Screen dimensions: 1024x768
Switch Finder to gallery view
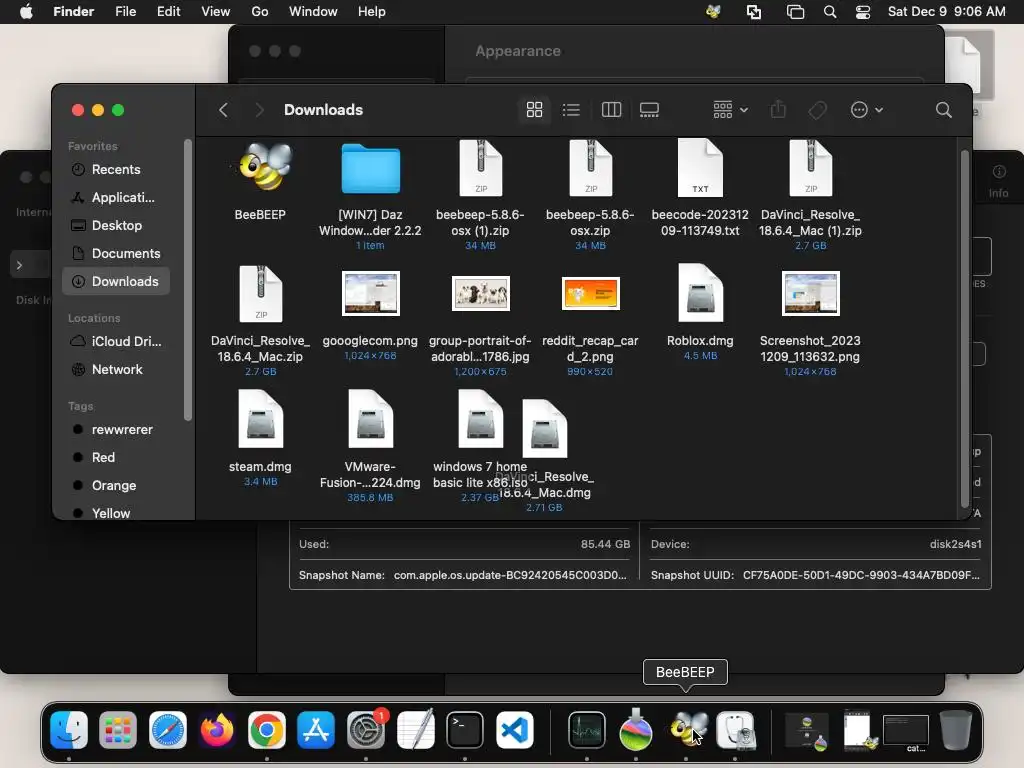pyautogui.click(x=649, y=110)
